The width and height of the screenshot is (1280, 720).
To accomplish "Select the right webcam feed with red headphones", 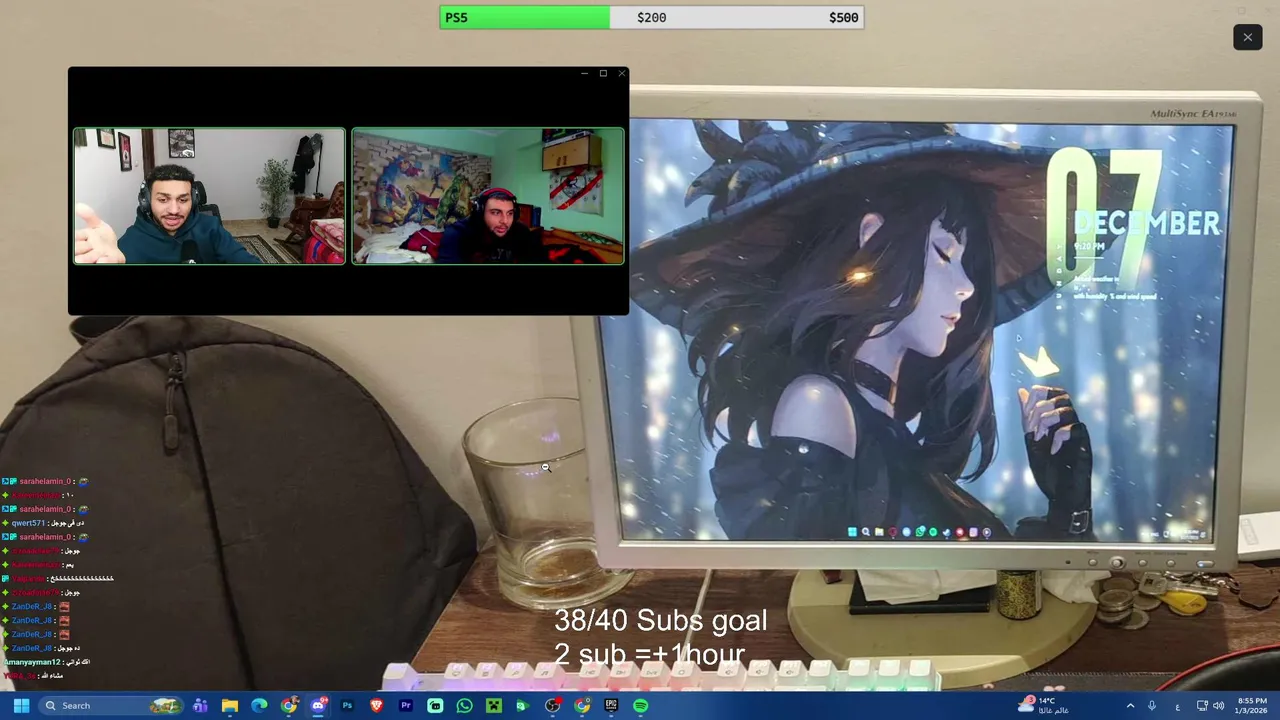I will pyautogui.click(x=488, y=196).
